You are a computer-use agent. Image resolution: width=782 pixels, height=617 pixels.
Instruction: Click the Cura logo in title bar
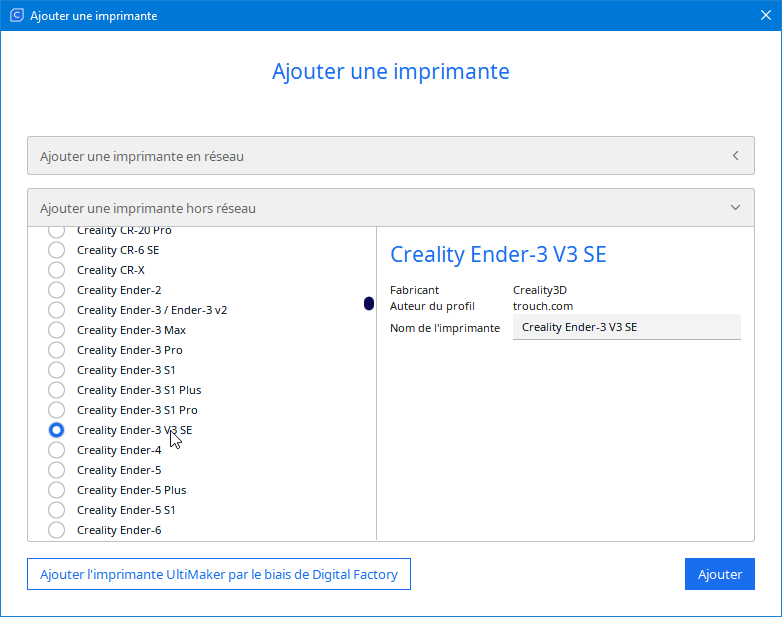tap(16, 15)
